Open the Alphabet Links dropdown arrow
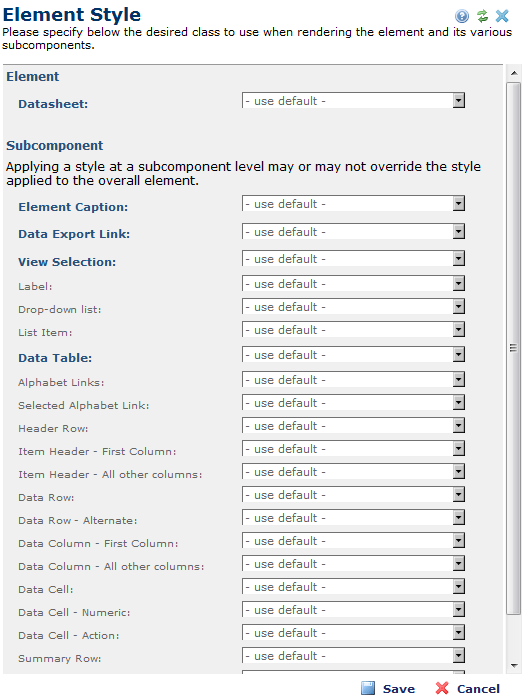The image size is (529, 700). 458,379
